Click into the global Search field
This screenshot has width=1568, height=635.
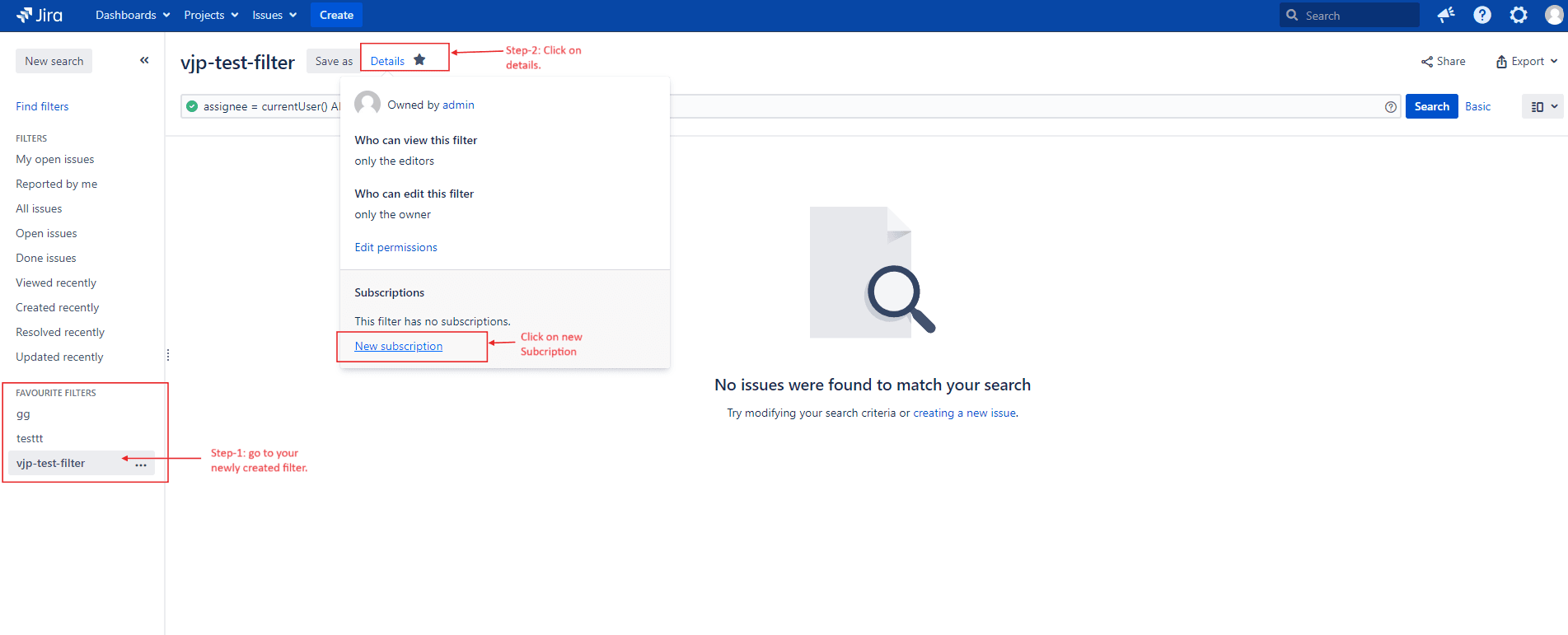click(1349, 15)
